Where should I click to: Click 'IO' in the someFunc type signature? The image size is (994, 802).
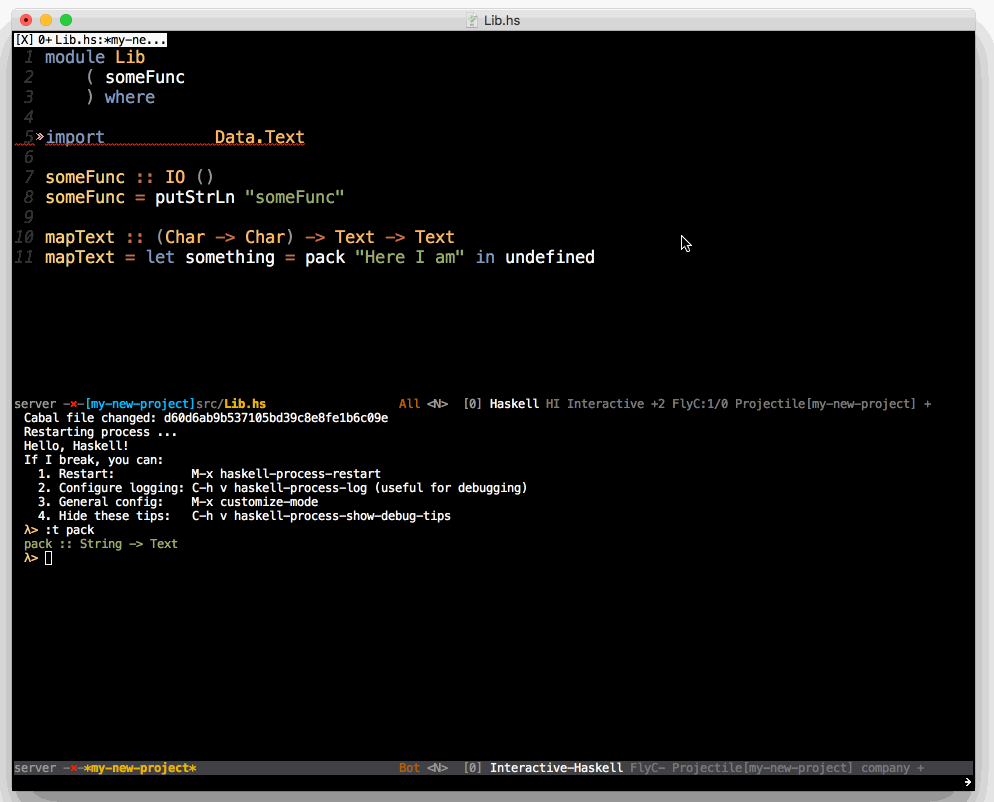point(175,177)
